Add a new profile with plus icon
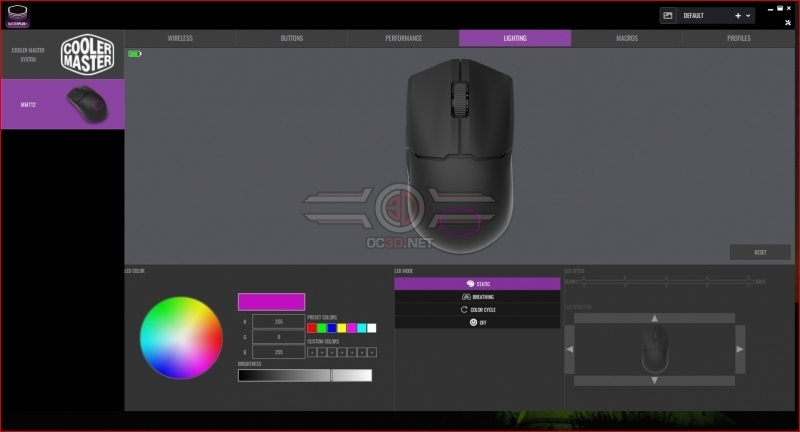 click(x=738, y=16)
